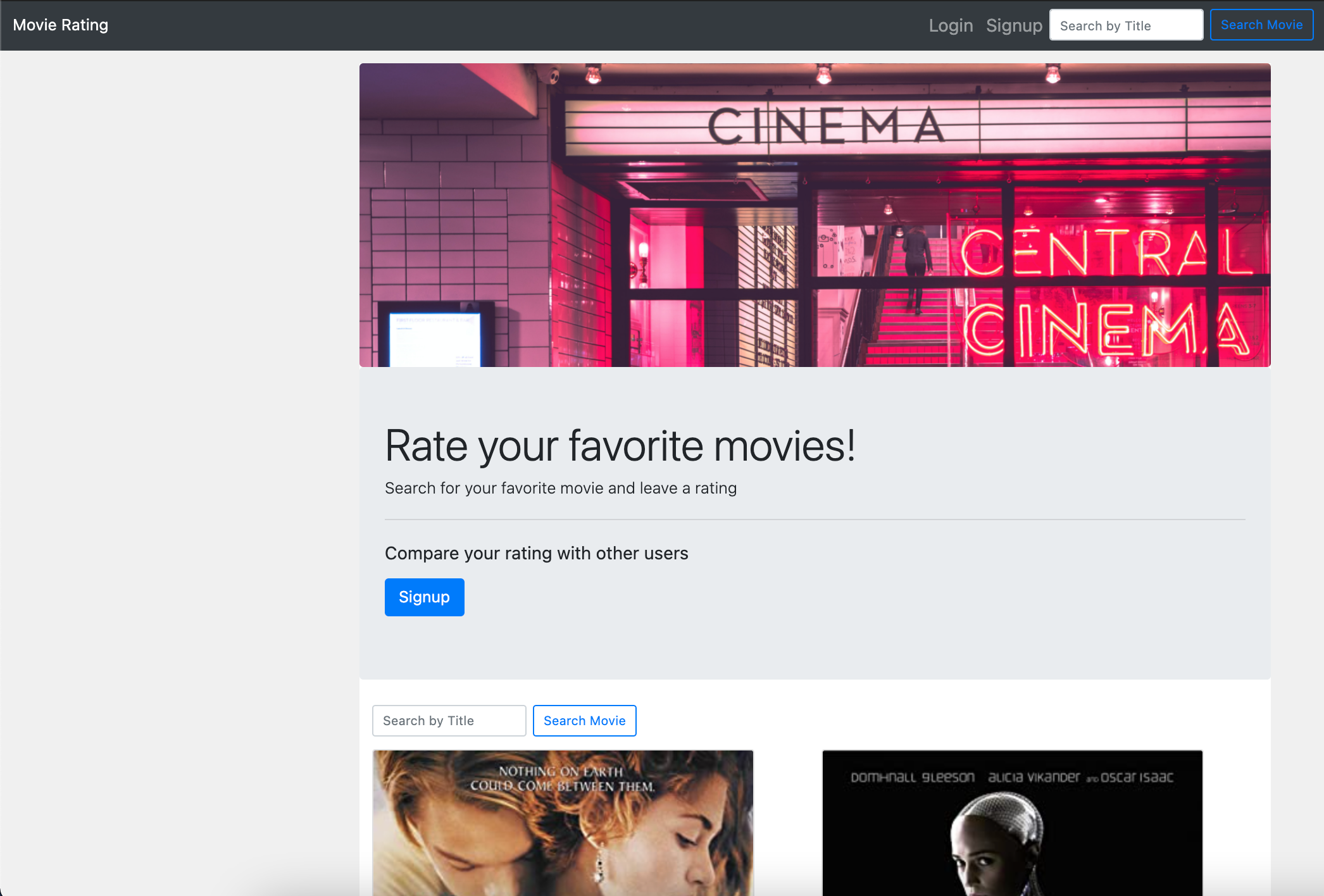
Task: Open the Titanic movie poster
Action: click(x=563, y=823)
